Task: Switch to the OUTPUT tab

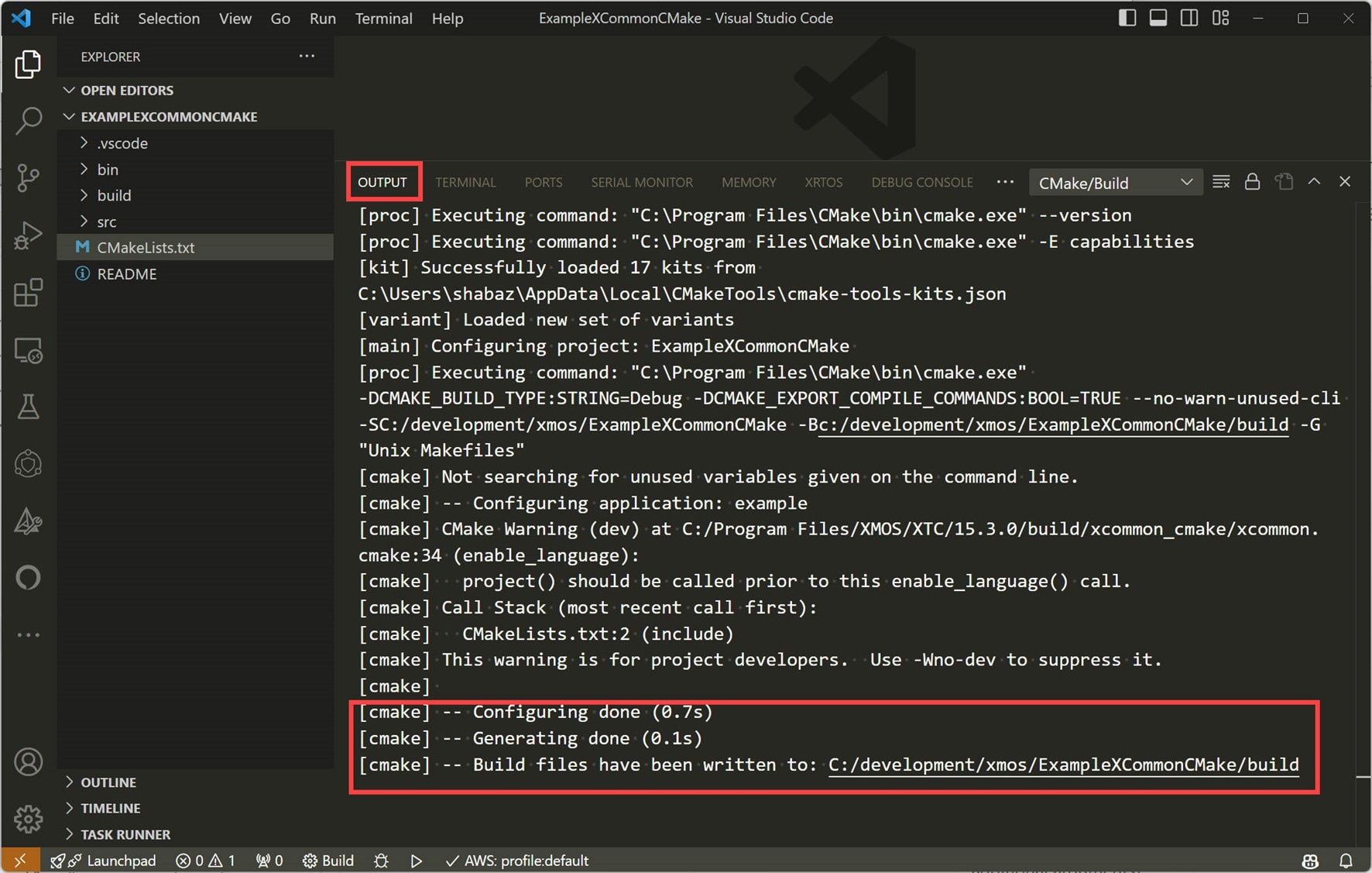Action: point(382,182)
